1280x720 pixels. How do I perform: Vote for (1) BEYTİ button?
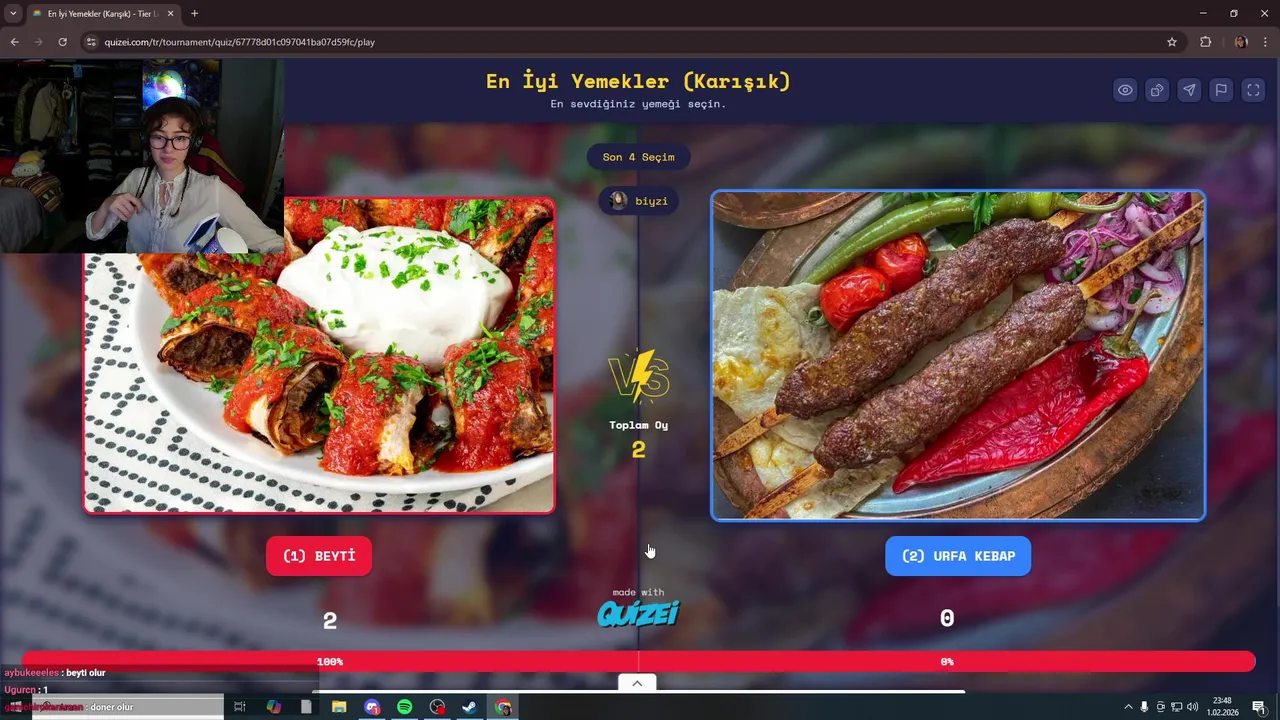(x=319, y=556)
